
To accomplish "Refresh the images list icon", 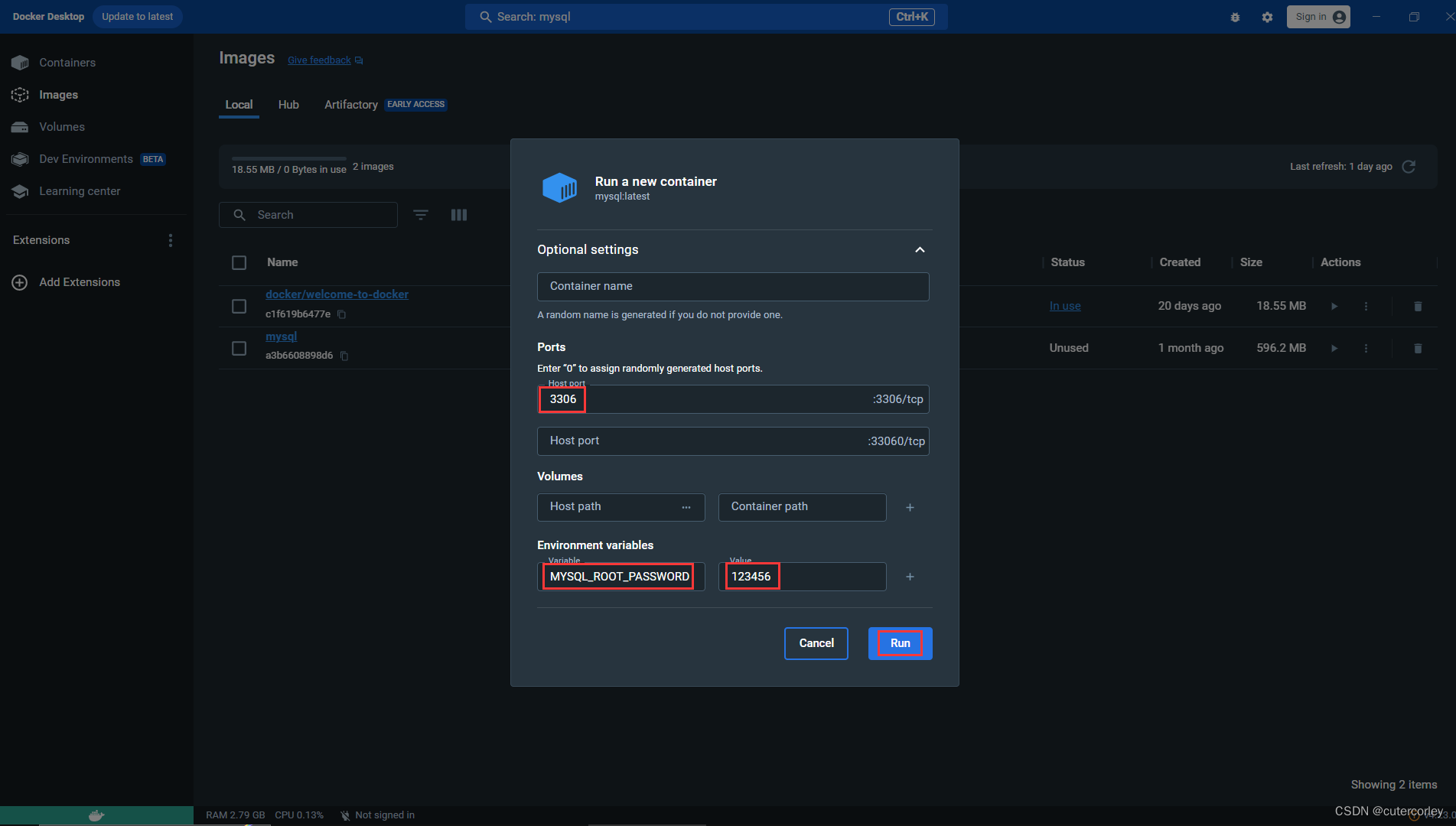I will (x=1409, y=167).
